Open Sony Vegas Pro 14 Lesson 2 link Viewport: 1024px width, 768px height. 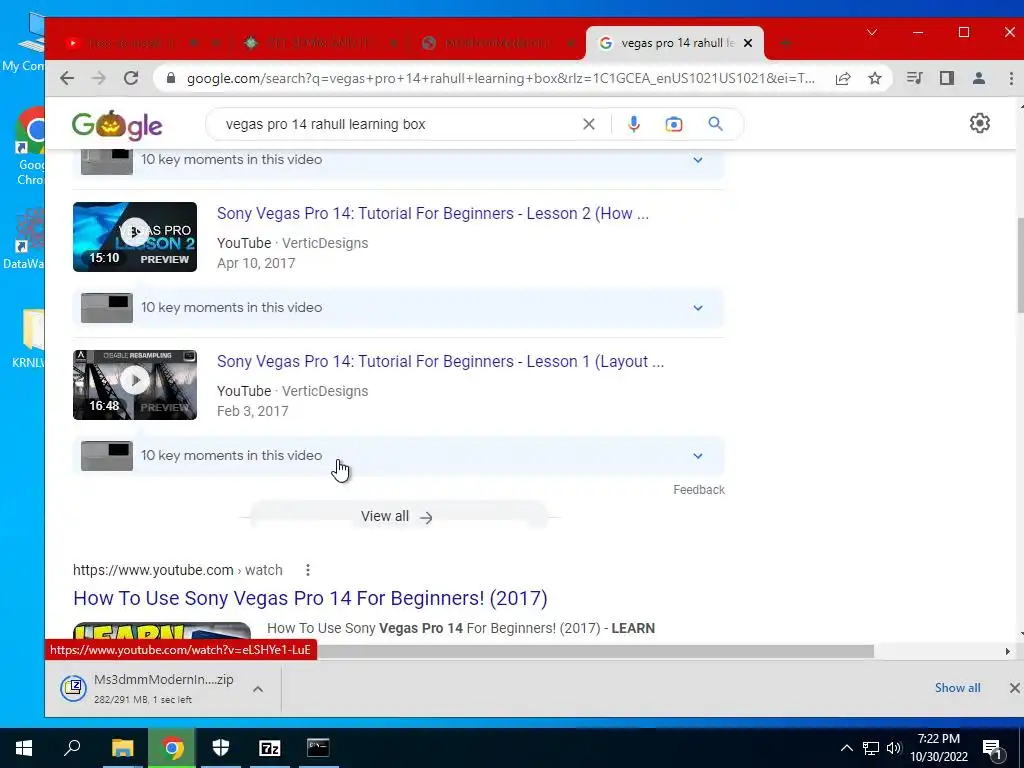click(432, 214)
